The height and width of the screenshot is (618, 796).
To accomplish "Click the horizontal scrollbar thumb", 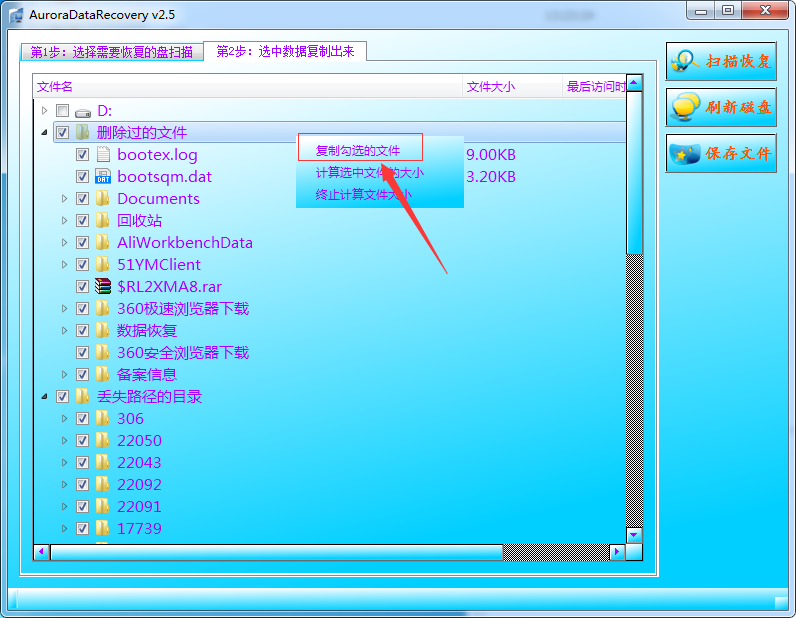I will click(276, 552).
